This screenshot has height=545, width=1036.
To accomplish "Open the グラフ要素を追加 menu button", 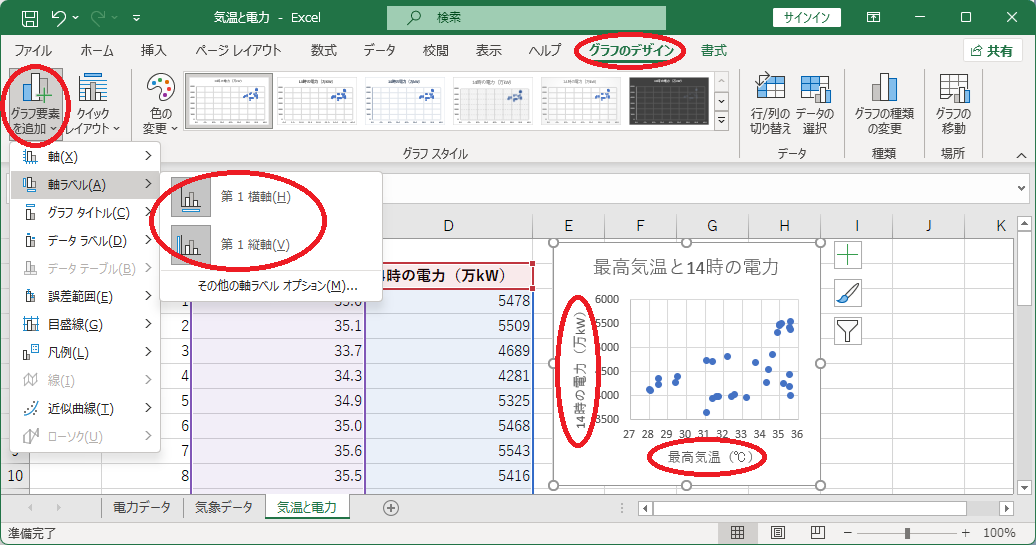I will 36,103.
